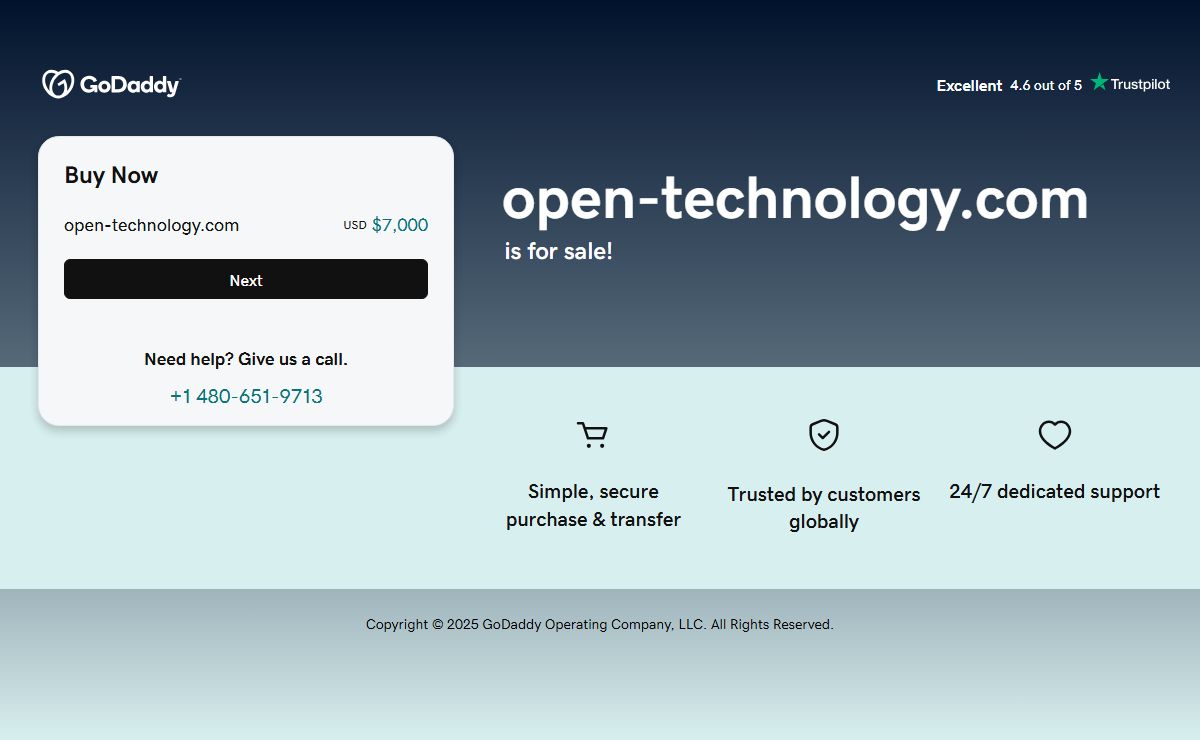
Task: Call the +1 480-651-9713 phone link
Action: (x=246, y=396)
